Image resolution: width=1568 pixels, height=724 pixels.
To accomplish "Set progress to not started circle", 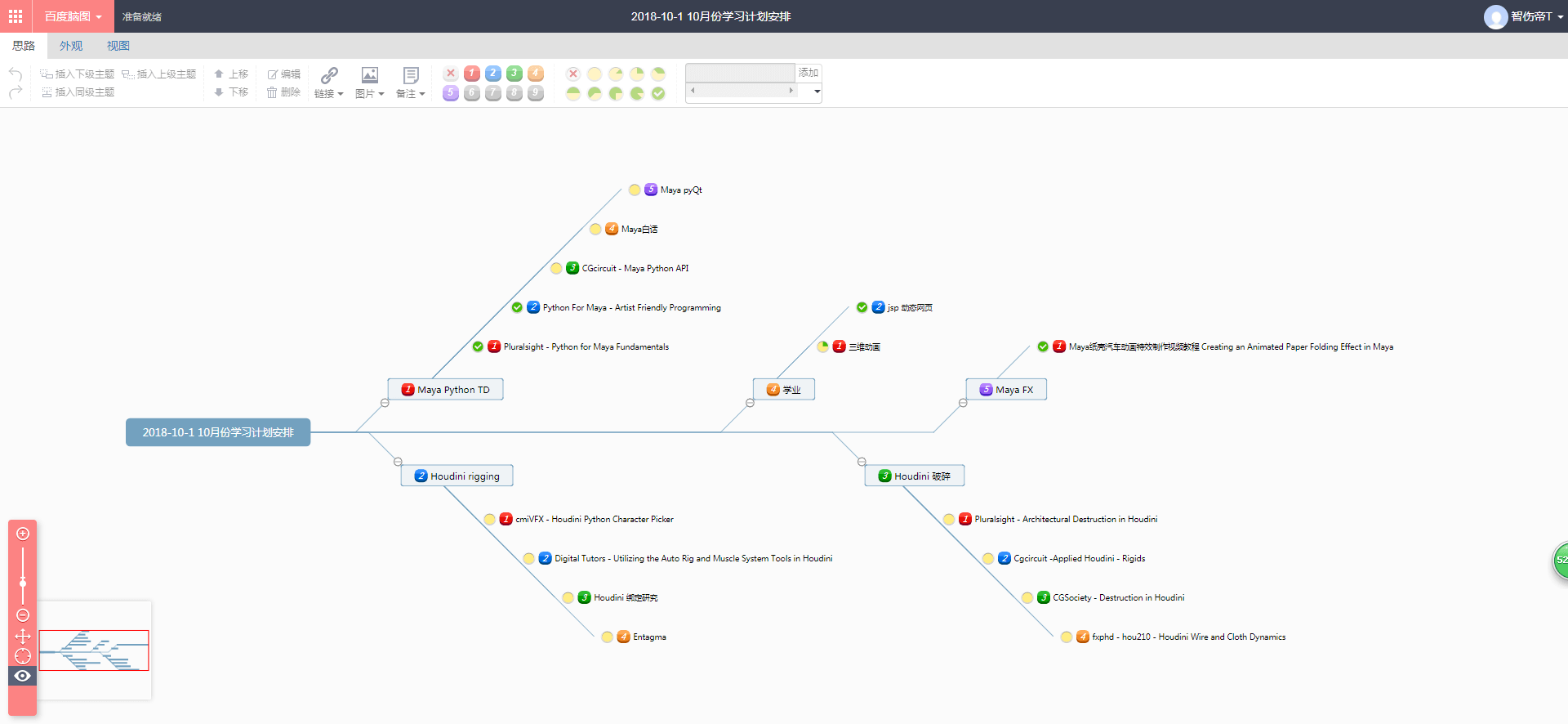I will (595, 74).
